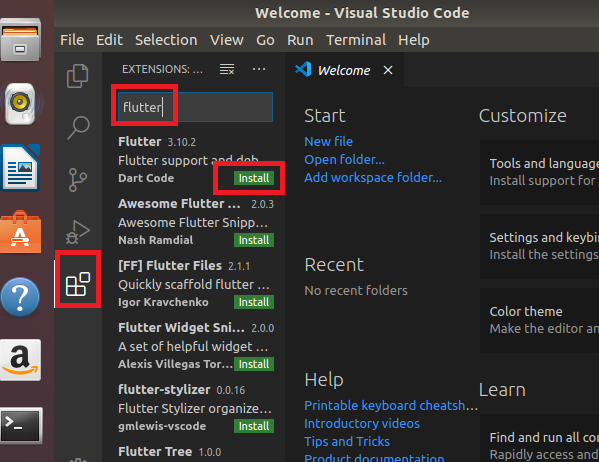Screen dimensions: 599x462
Task: Click the New file link
Action: coord(328,141)
